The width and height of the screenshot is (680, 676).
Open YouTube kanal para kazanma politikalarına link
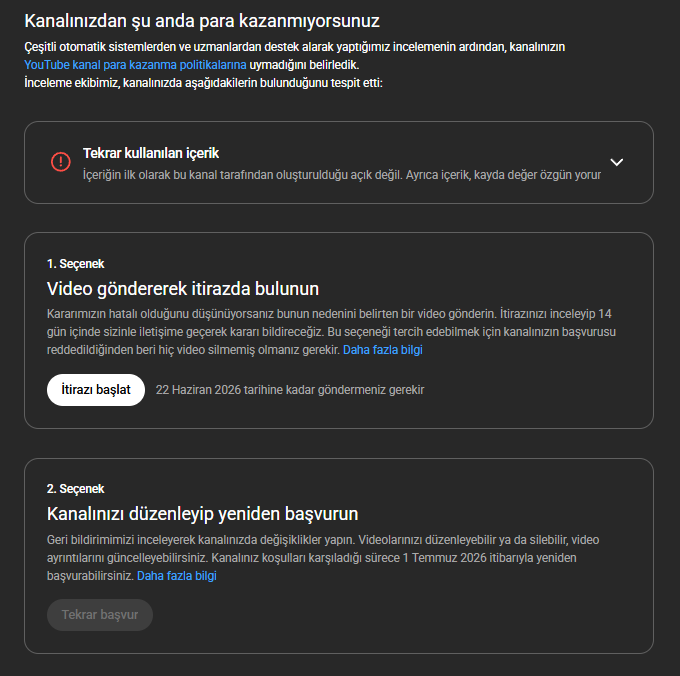pyautogui.click(x=135, y=65)
